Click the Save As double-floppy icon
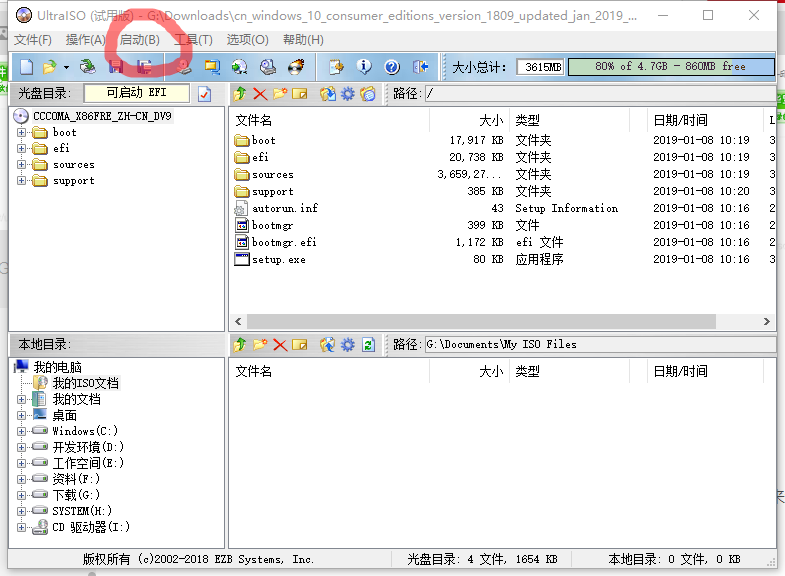785x576 pixels. (x=144, y=67)
